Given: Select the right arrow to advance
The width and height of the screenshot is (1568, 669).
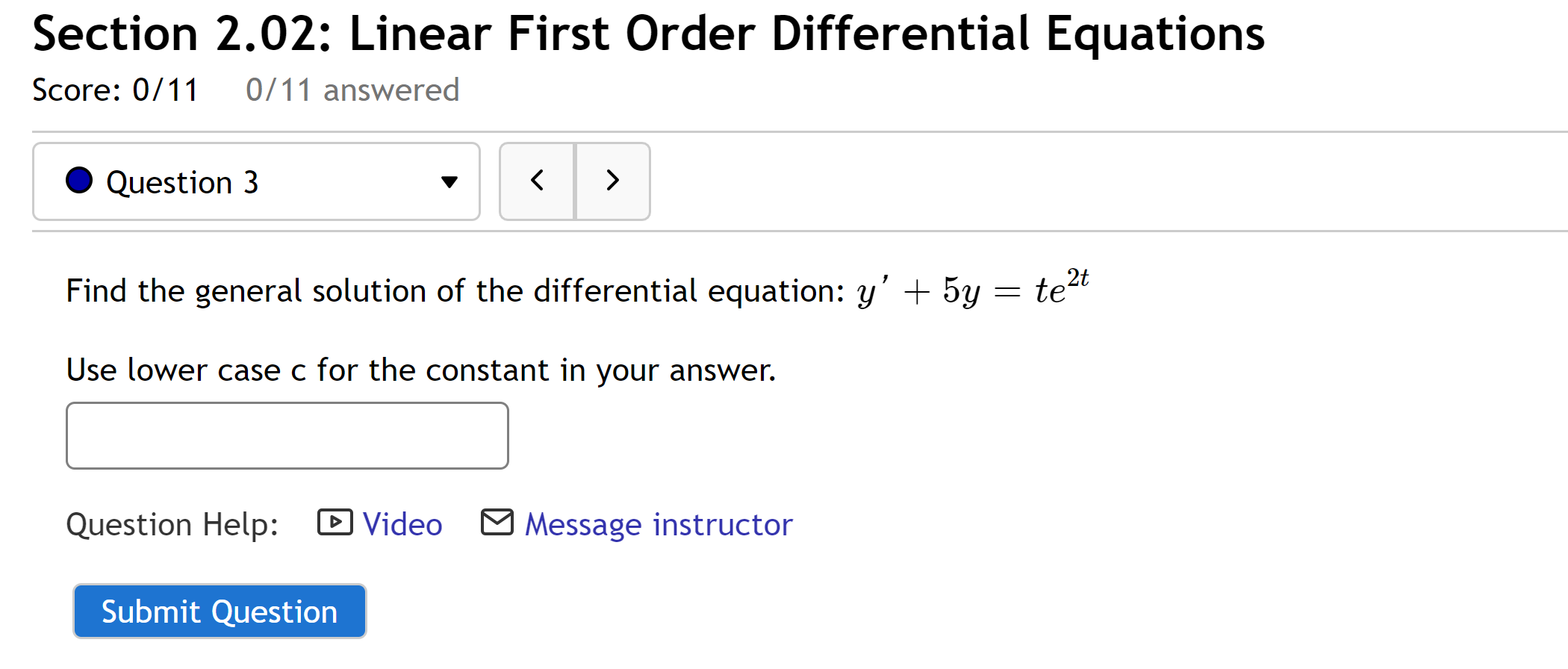Looking at the screenshot, I should tap(612, 181).
